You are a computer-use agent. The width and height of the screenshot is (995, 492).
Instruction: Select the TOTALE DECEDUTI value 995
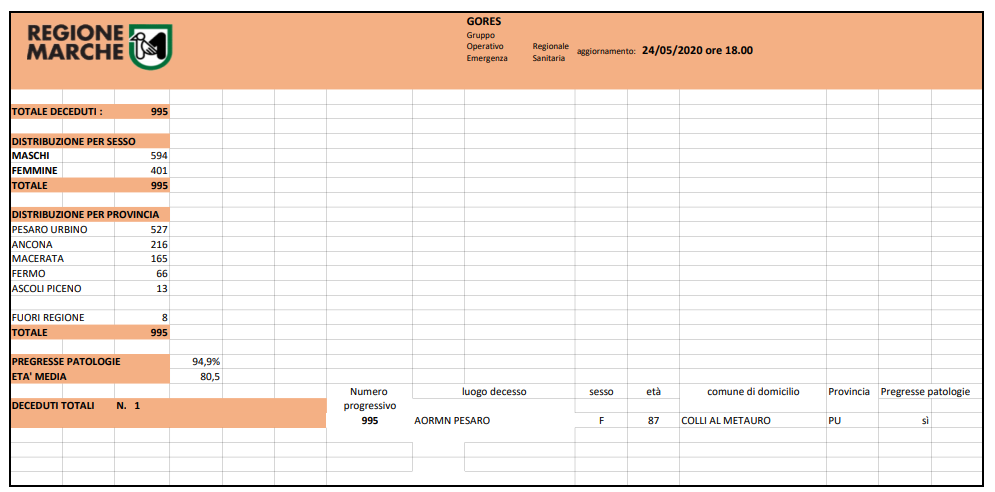pyautogui.click(x=159, y=112)
